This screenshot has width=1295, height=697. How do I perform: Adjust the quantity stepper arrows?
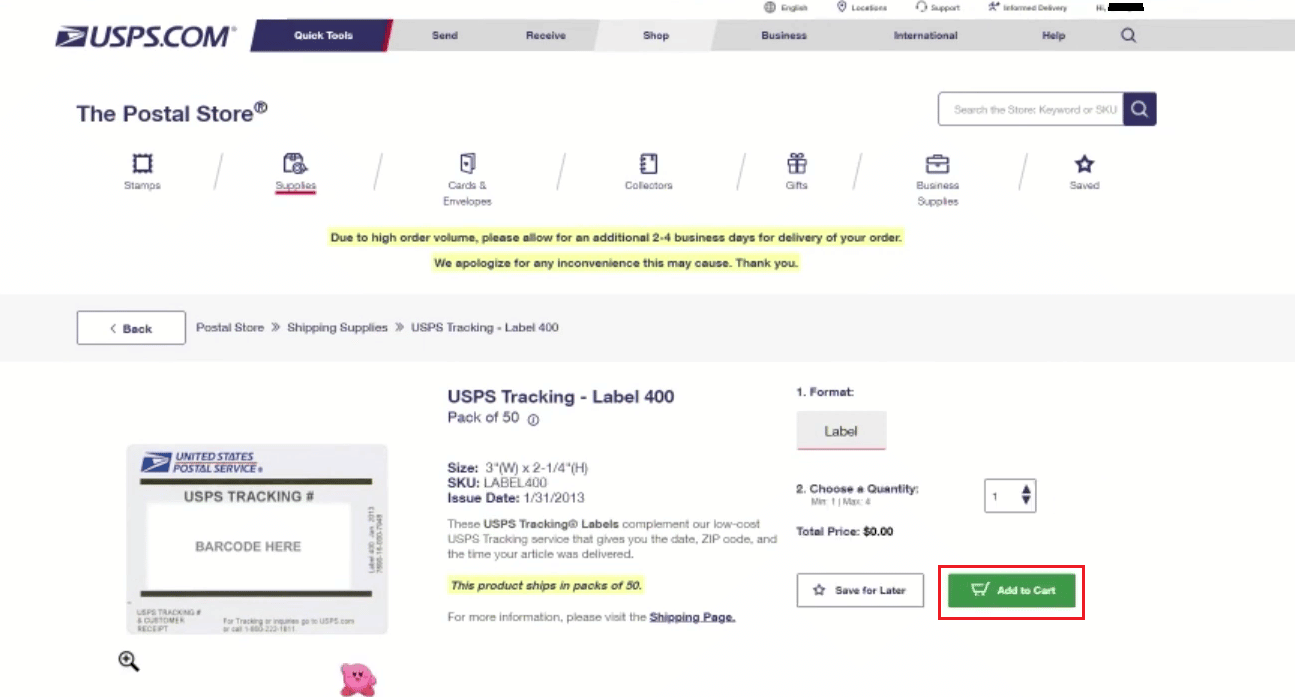point(1025,495)
